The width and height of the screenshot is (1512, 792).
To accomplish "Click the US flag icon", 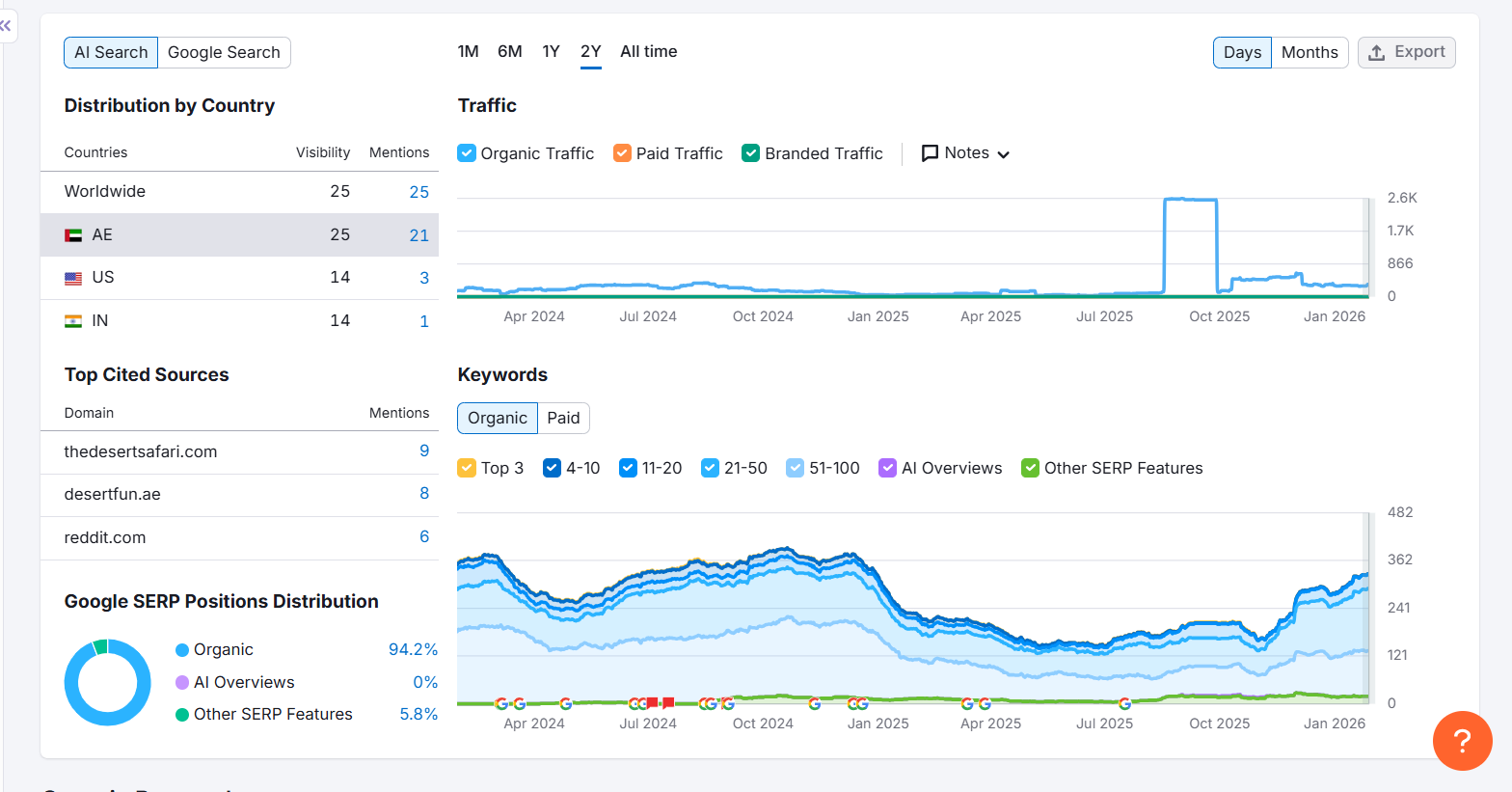I will pyautogui.click(x=73, y=278).
